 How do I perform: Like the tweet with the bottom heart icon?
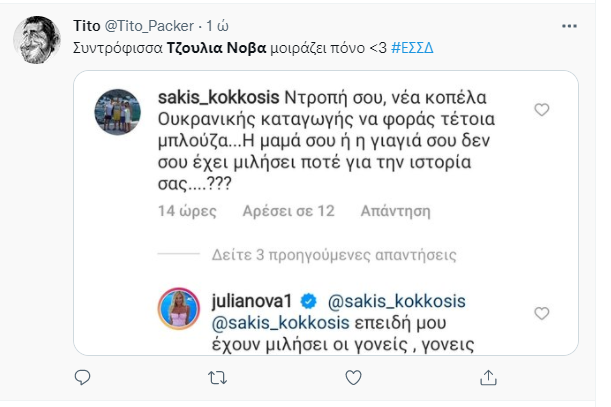tap(349, 378)
